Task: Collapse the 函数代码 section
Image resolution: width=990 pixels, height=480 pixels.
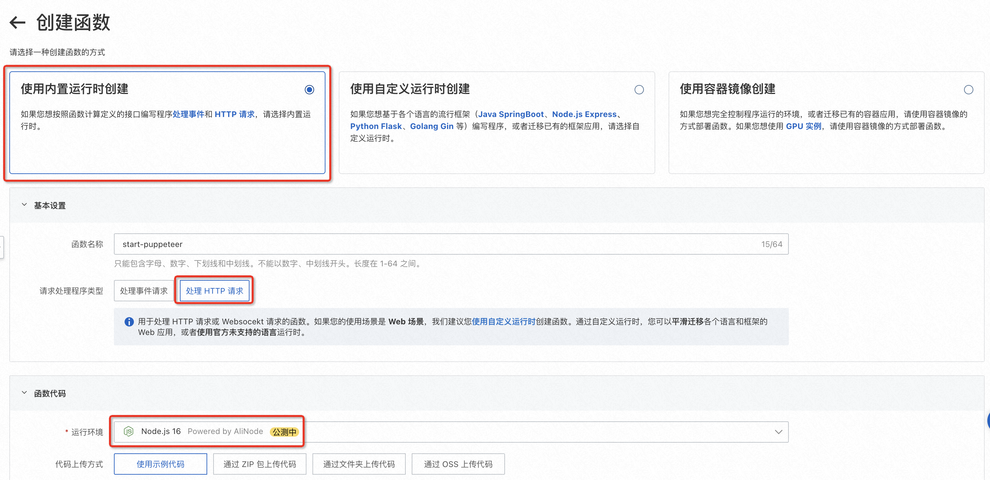Action: coord(24,393)
